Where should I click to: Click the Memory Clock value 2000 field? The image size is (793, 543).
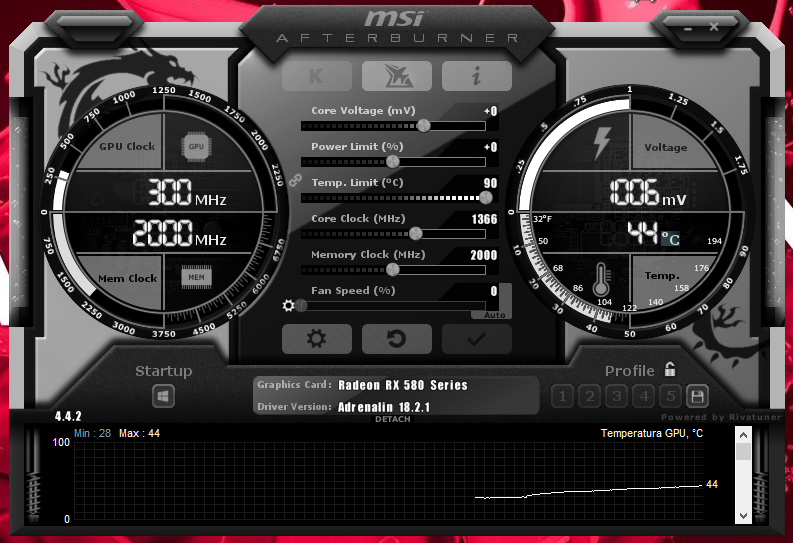483,255
